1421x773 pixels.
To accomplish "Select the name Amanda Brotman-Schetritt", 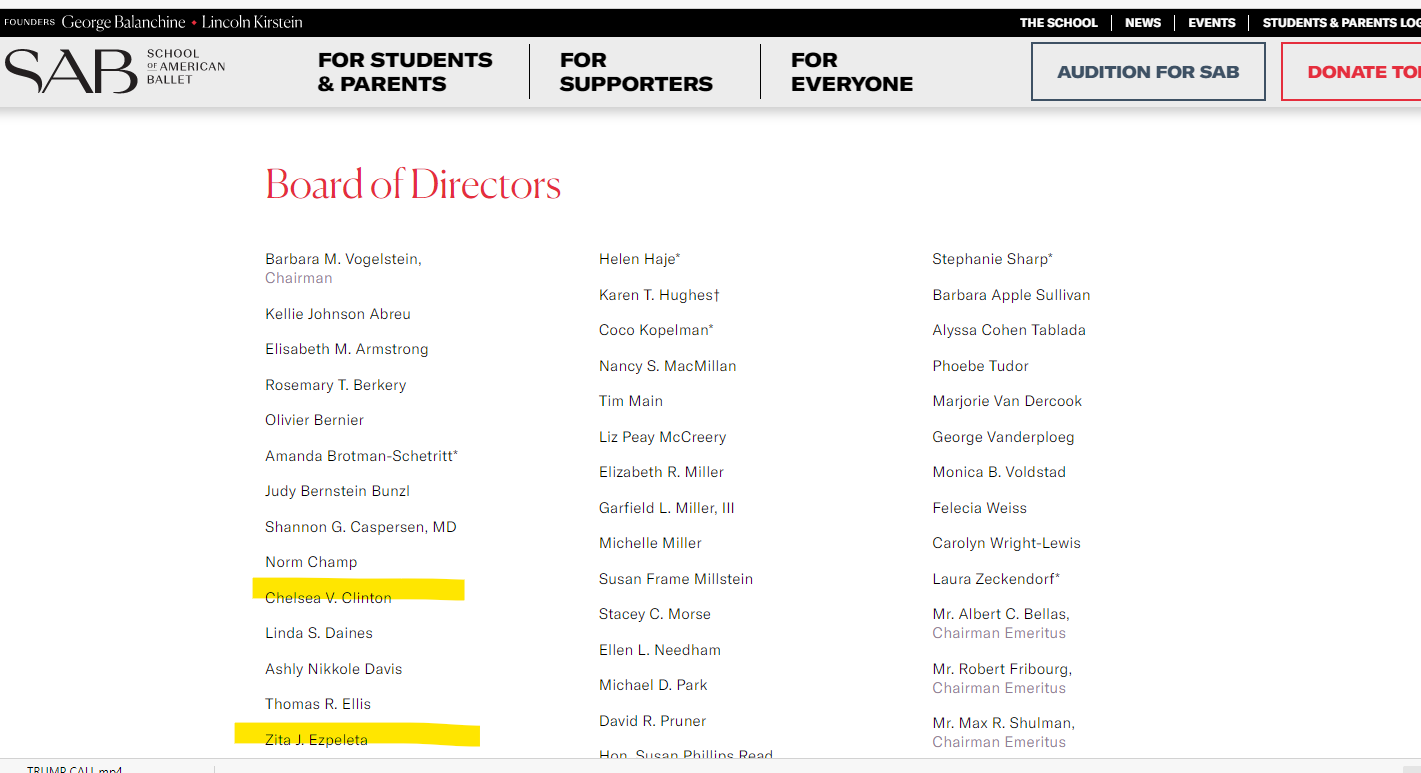I will point(361,456).
